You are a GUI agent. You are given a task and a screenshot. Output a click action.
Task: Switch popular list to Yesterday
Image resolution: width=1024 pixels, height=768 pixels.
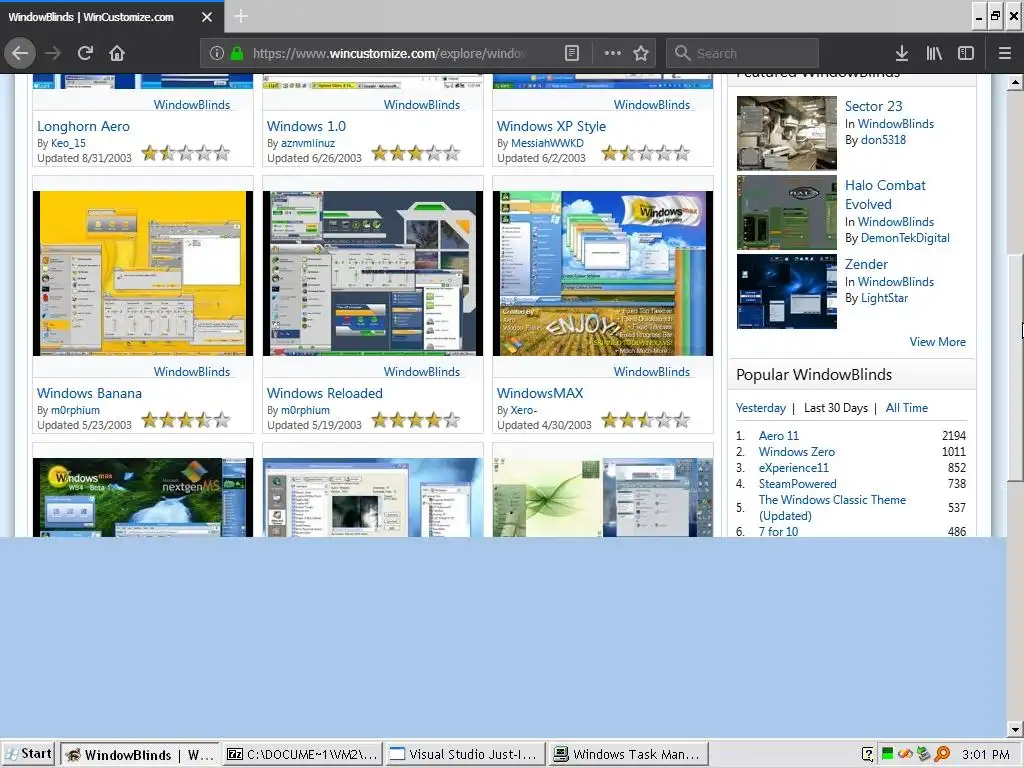pyautogui.click(x=761, y=408)
